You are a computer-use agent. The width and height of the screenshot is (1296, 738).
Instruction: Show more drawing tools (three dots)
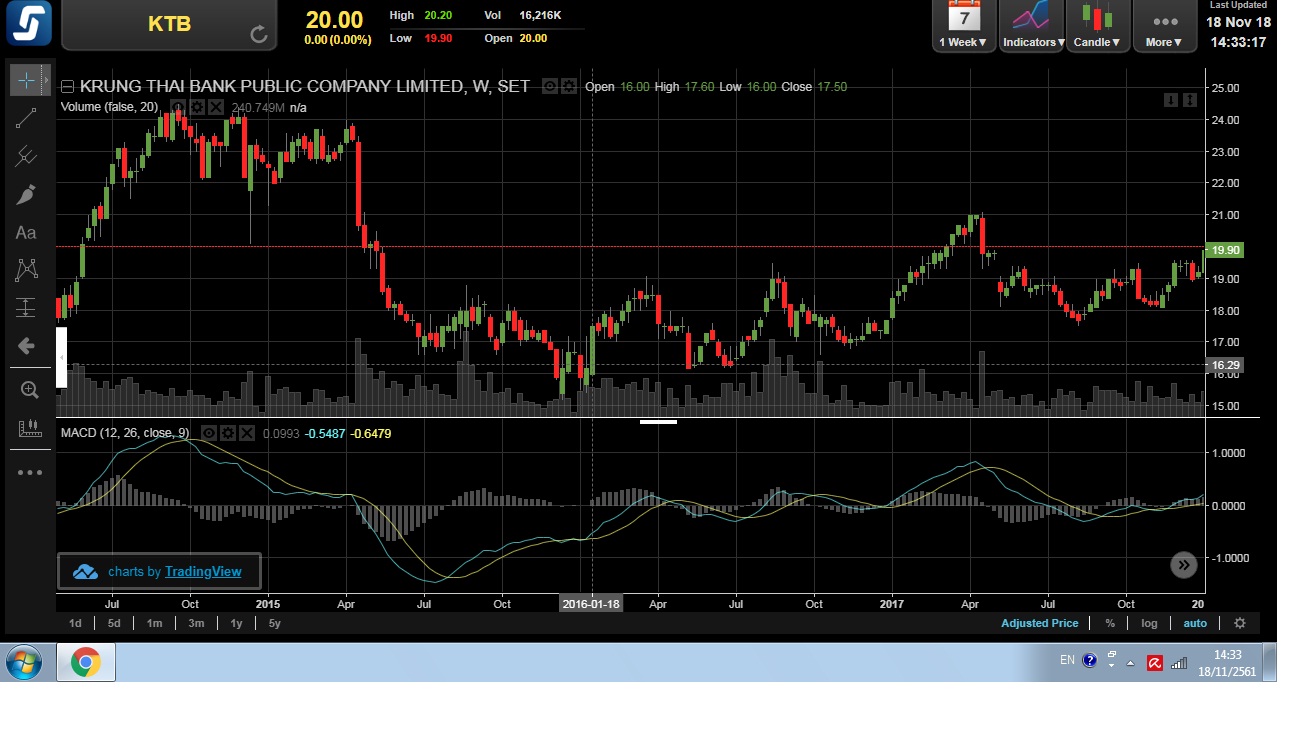click(29, 472)
